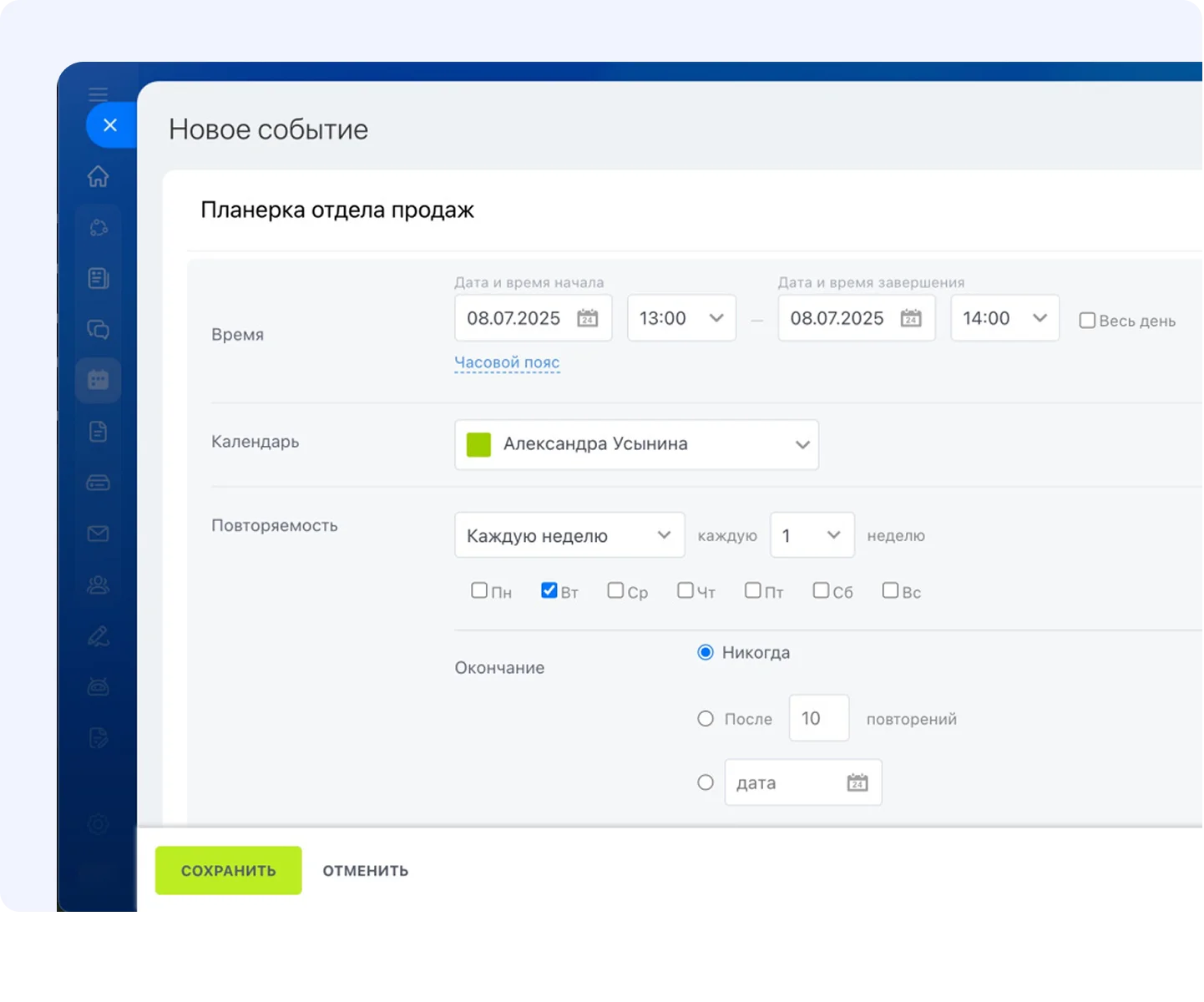Open the 'Каждую неделю' repeat dropdown
The width and height of the screenshot is (1204, 1002).
(x=569, y=535)
